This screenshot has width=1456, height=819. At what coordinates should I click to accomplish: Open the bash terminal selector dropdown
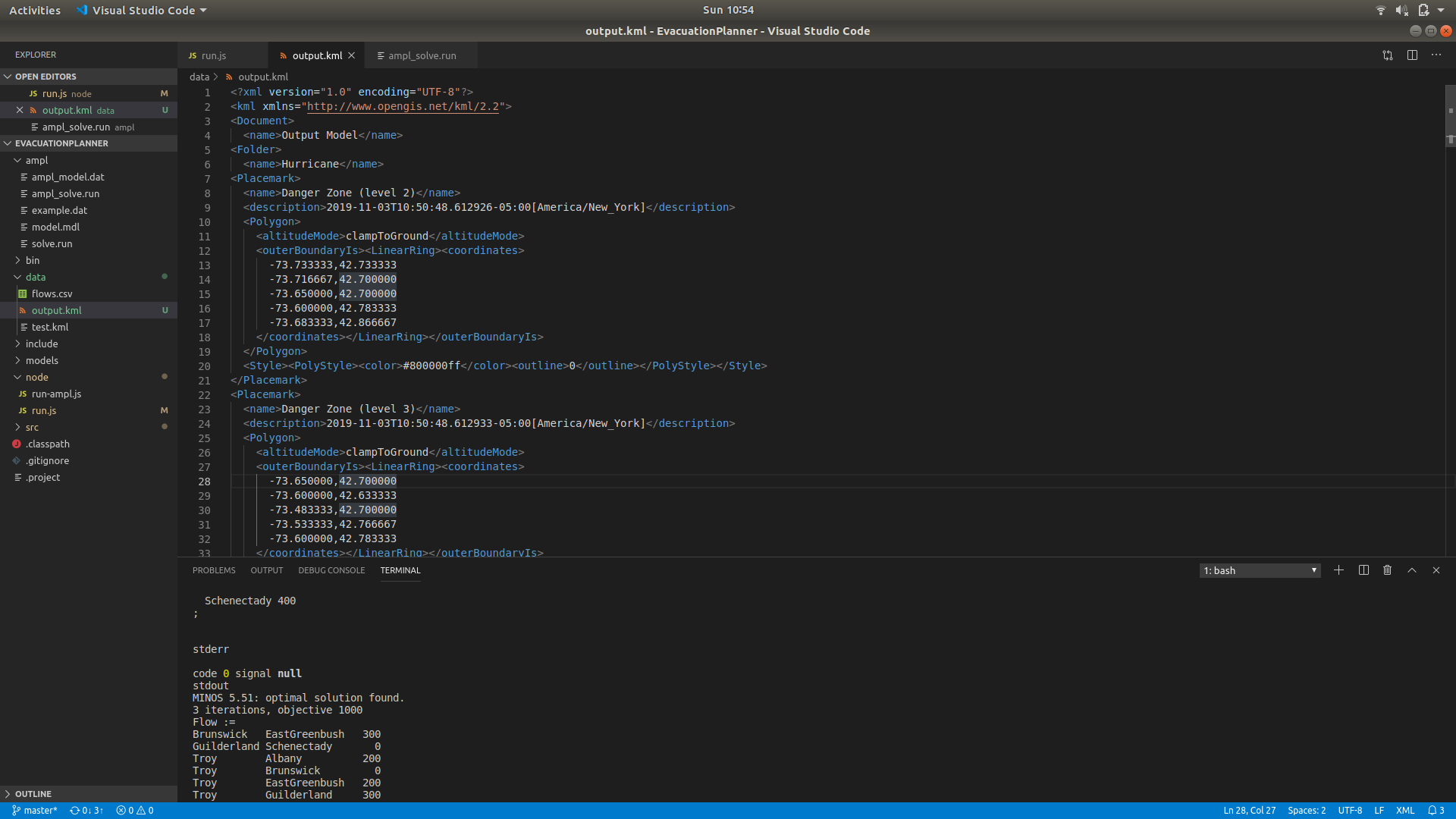pyautogui.click(x=1260, y=570)
